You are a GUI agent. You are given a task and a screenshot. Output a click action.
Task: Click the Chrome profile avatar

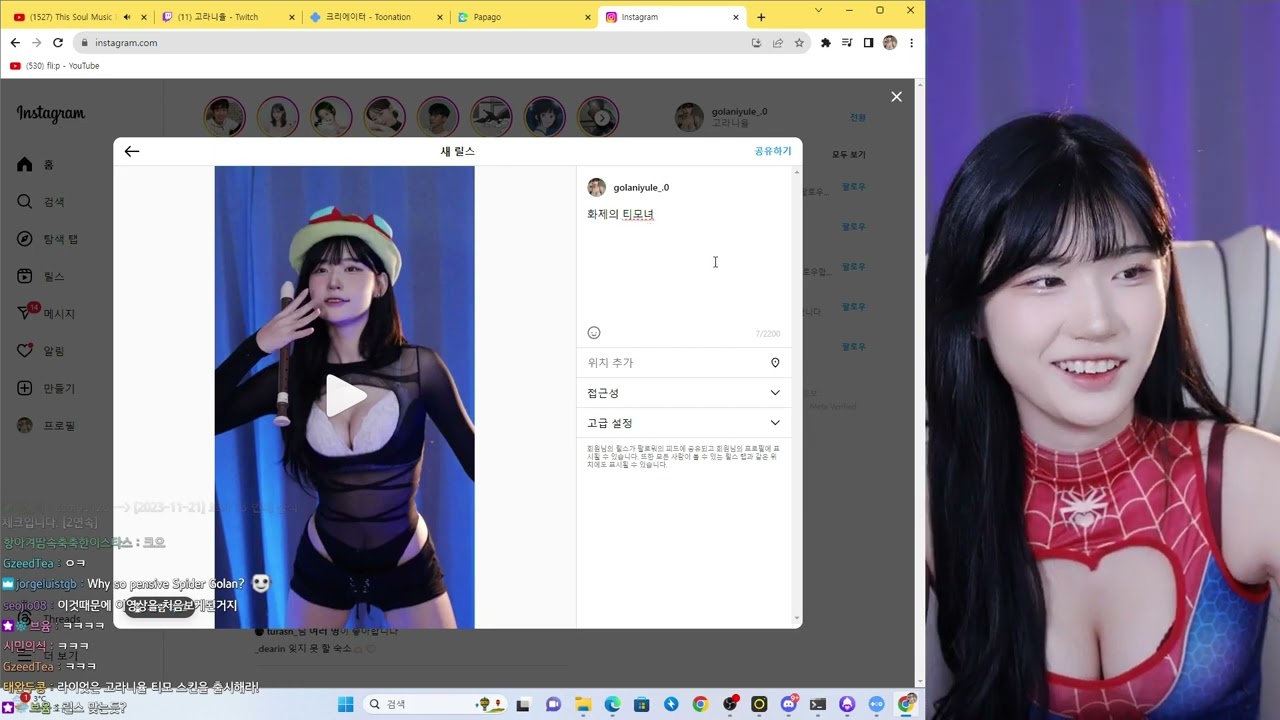tap(890, 43)
